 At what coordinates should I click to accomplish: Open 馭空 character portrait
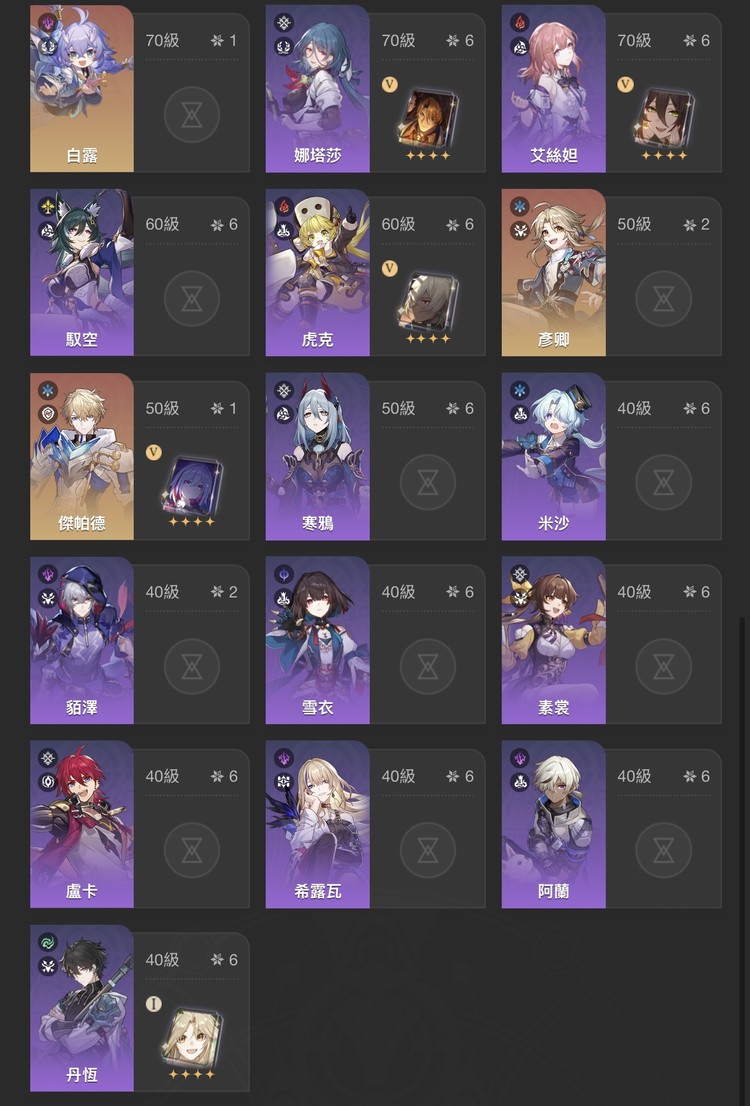pos(82,272)
